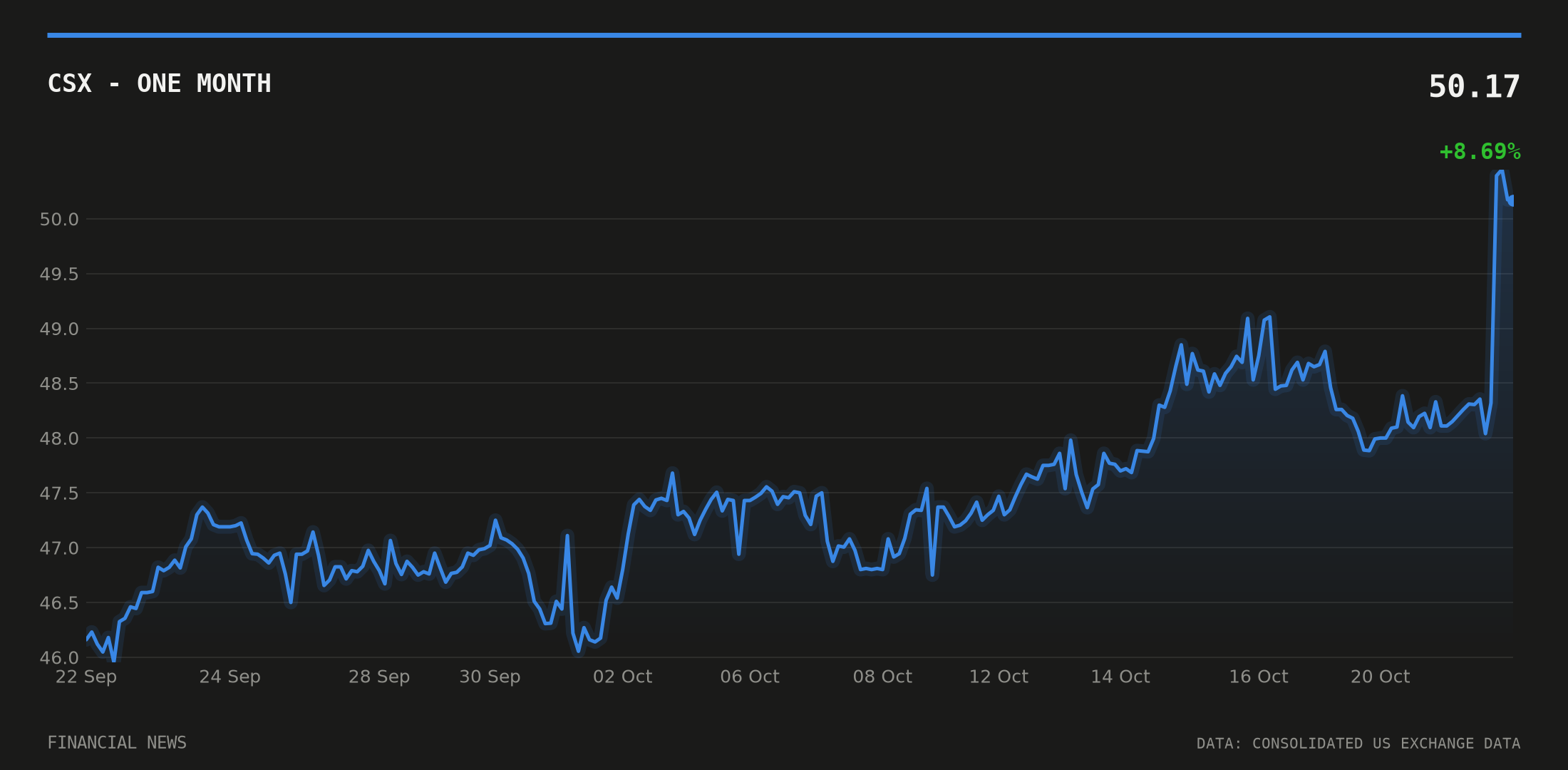Screen dimensions: 1568x770
Task: Click the 47.0 y-axis label
Action: click(59, 548)
